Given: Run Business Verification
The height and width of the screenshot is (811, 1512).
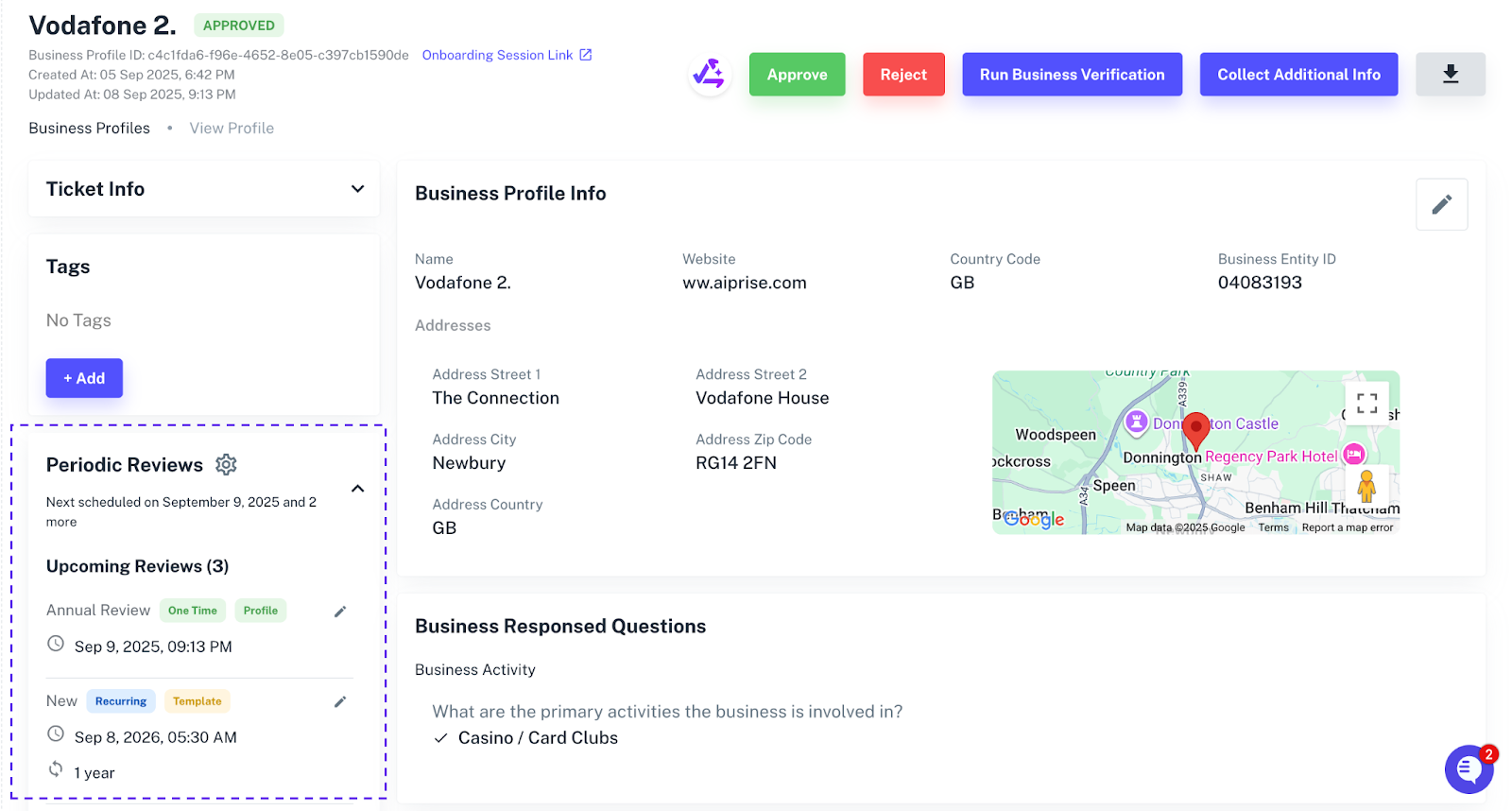Looking at the screenshot, I should [x=1072, y=75].
